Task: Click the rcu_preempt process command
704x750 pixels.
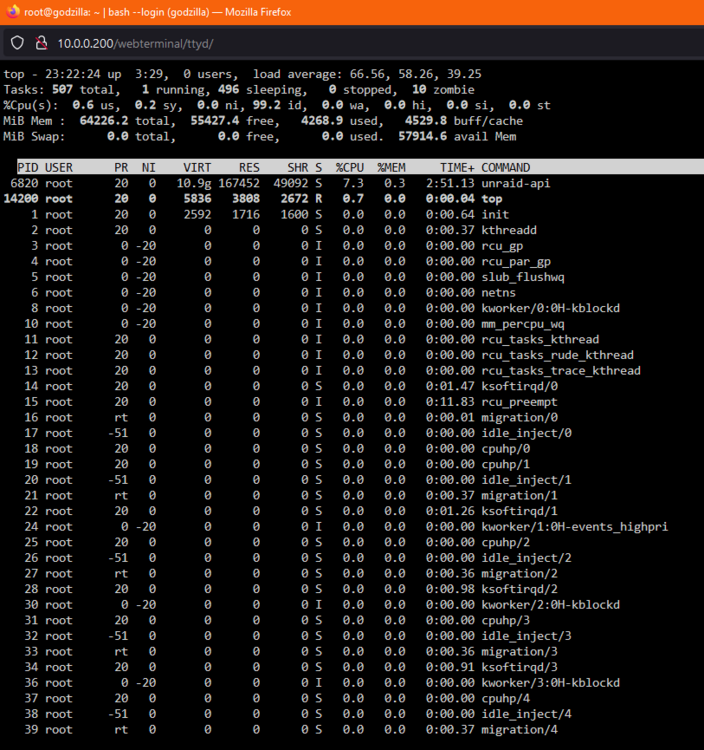Action: coord(519,402)
